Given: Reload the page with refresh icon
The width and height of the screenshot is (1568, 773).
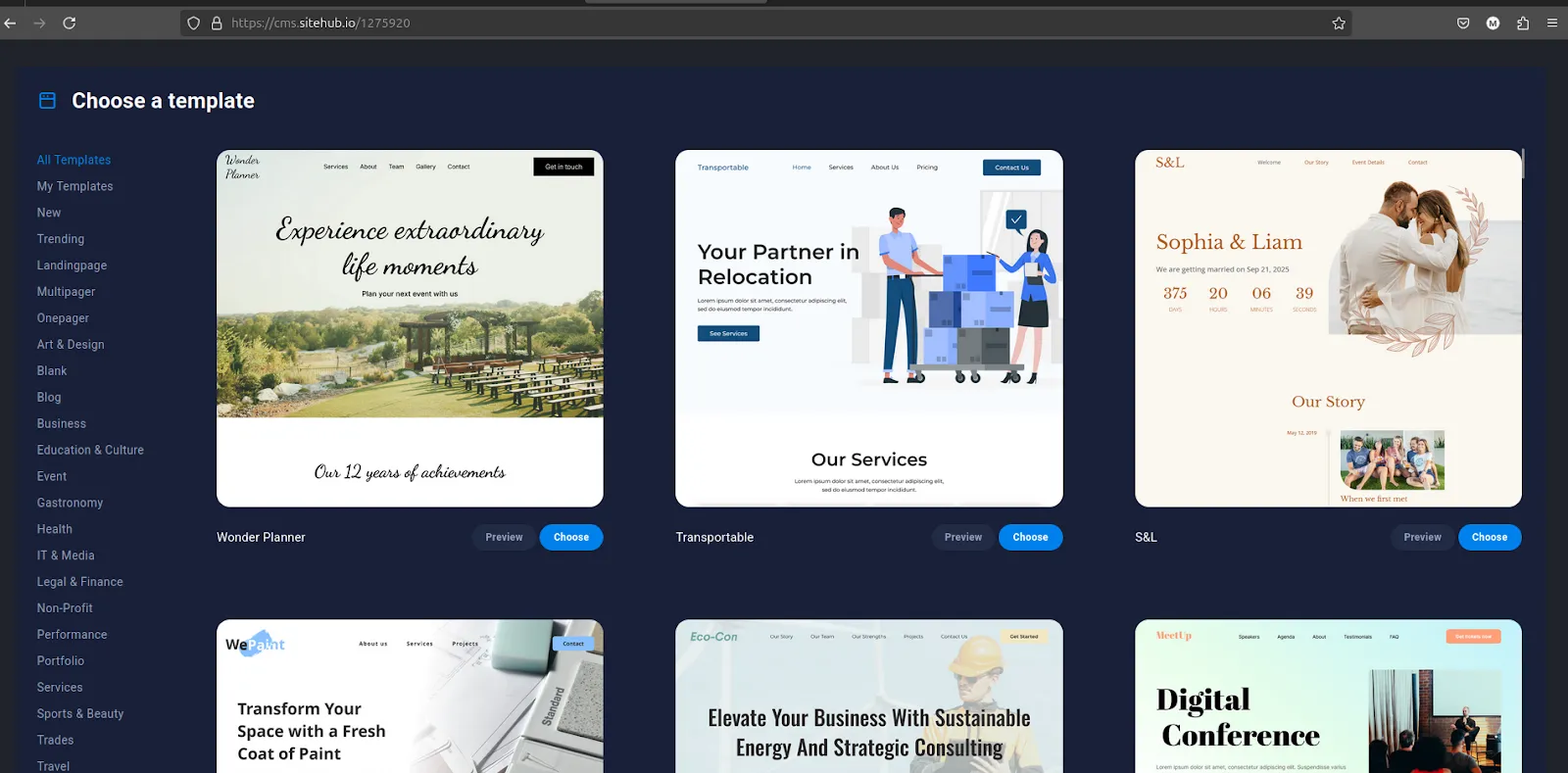Looking at the screenshot, I should 70,24.
